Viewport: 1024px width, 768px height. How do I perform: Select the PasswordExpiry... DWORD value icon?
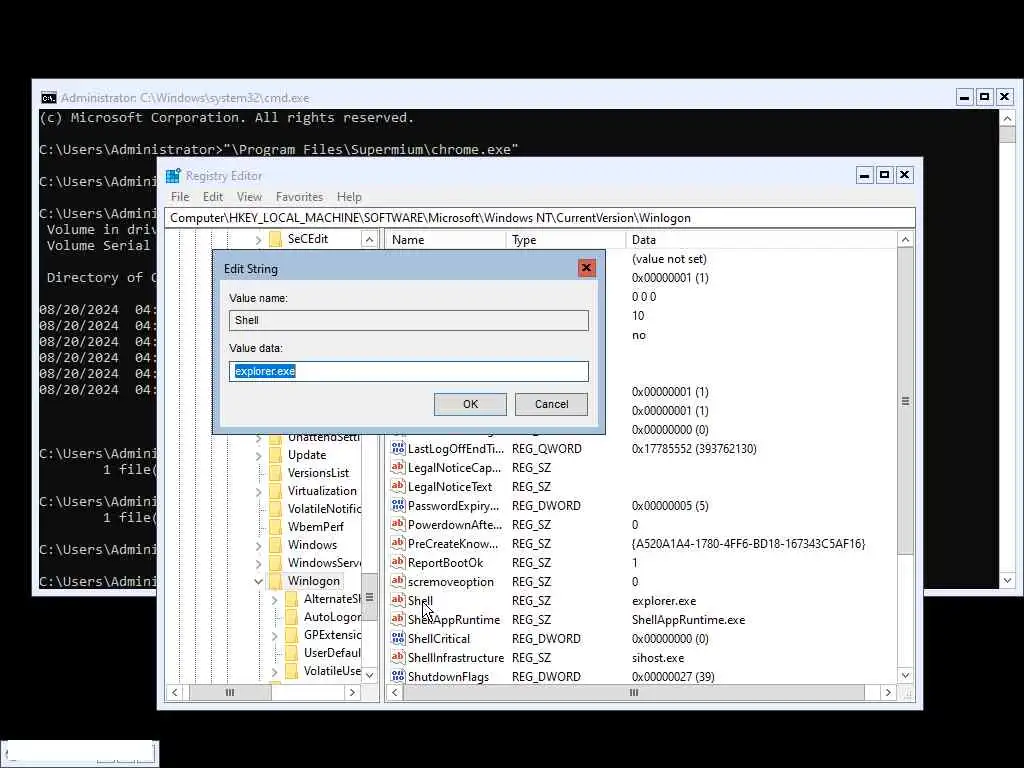pyautogui.click(x=398, y=505)
